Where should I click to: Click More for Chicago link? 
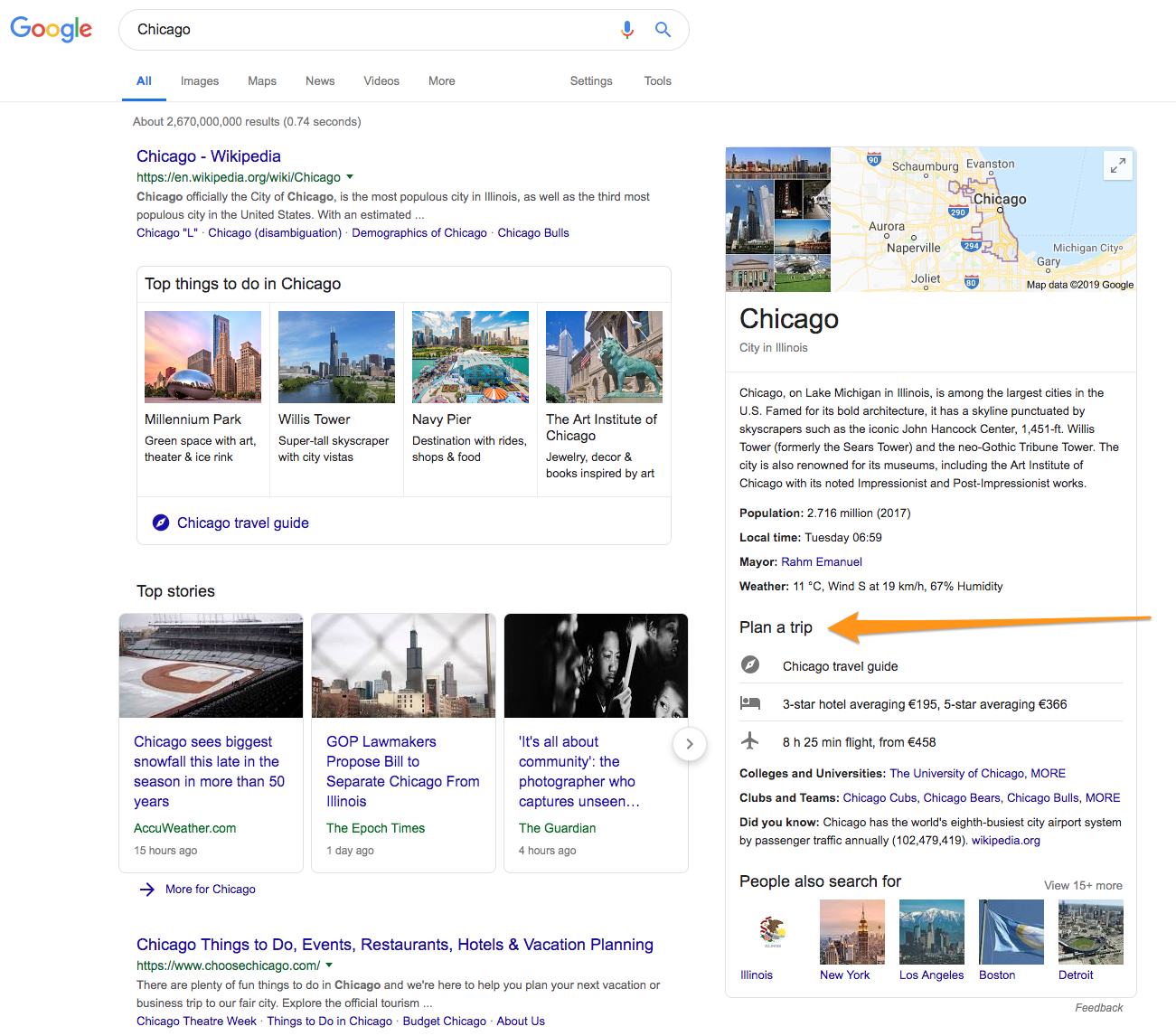(x=211, y=890)
